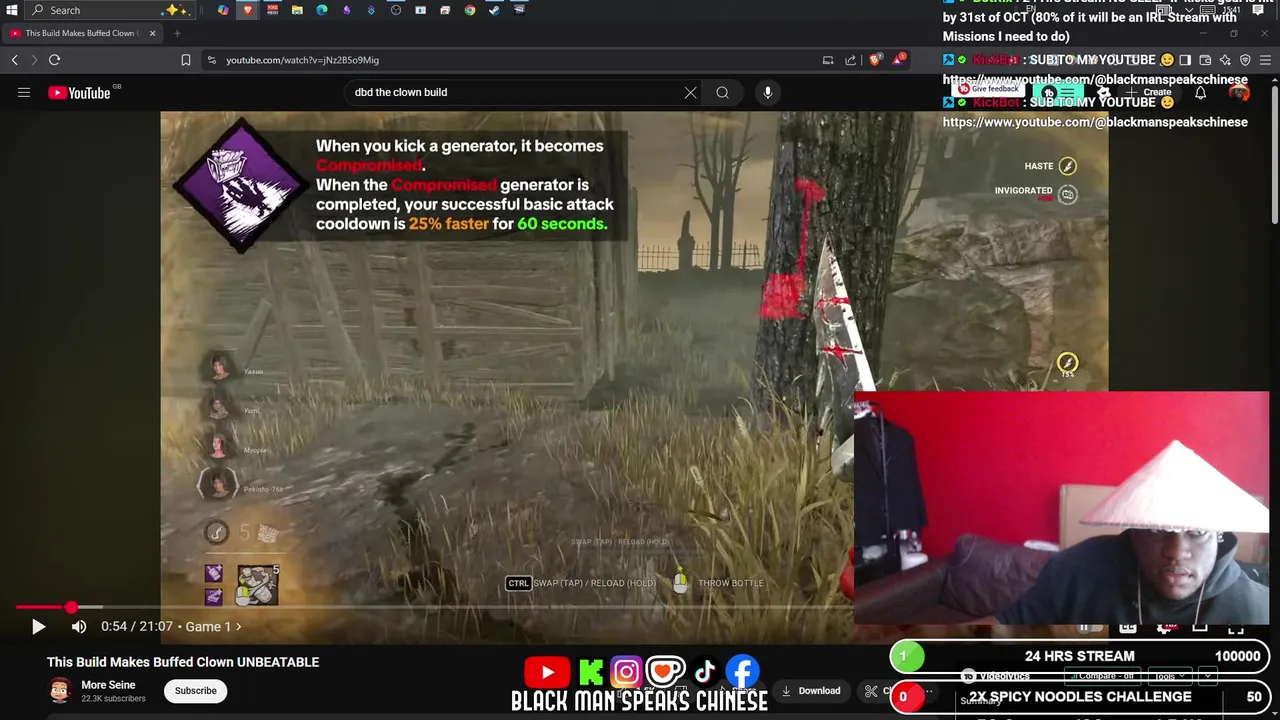The height and width of the screenshot is (720, 1280).
Task: Open the More Seine channel avatar
Action: click(x=60, y=690)
